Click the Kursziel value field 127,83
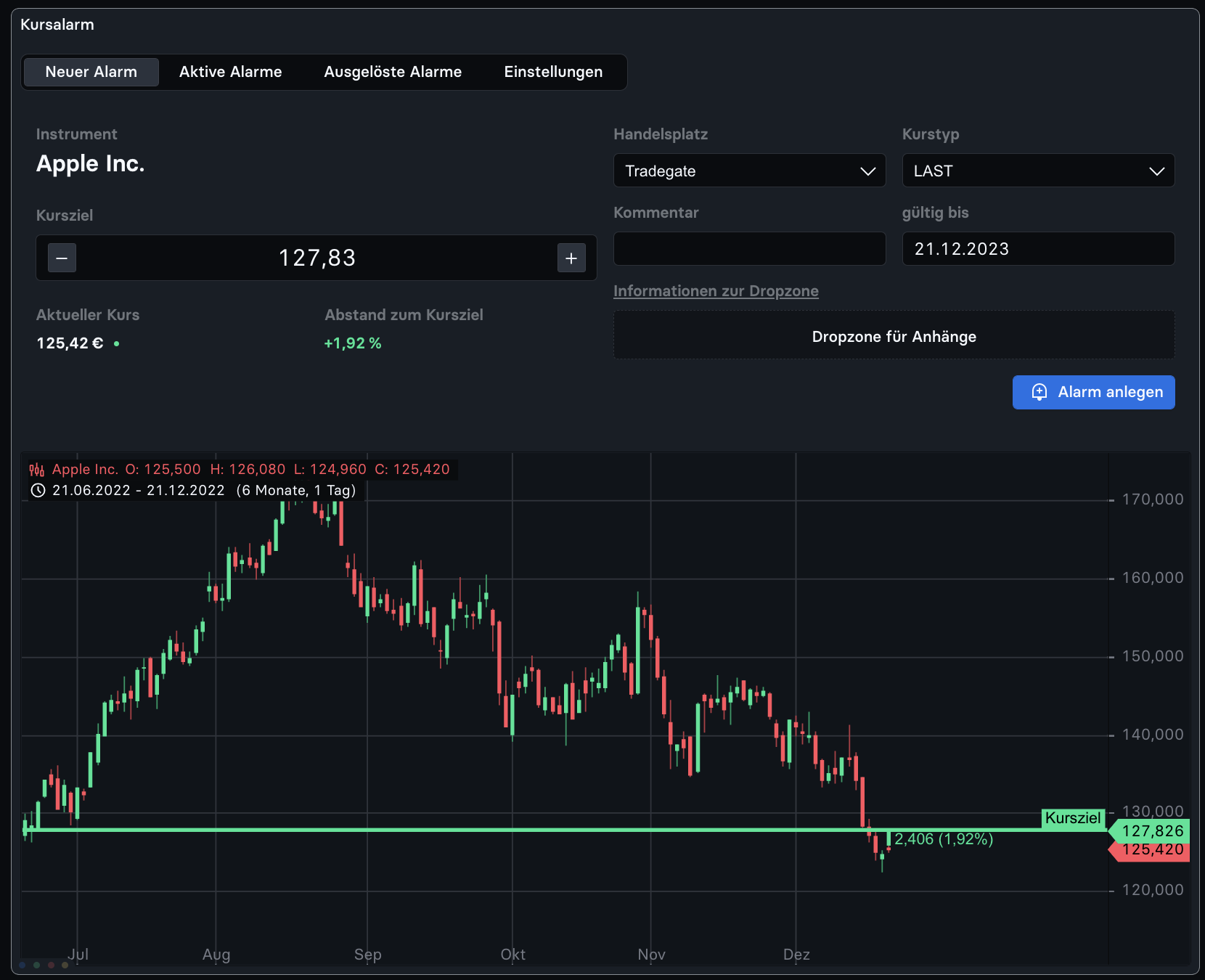The image size is (1205, 980). [x=317, y=258]
